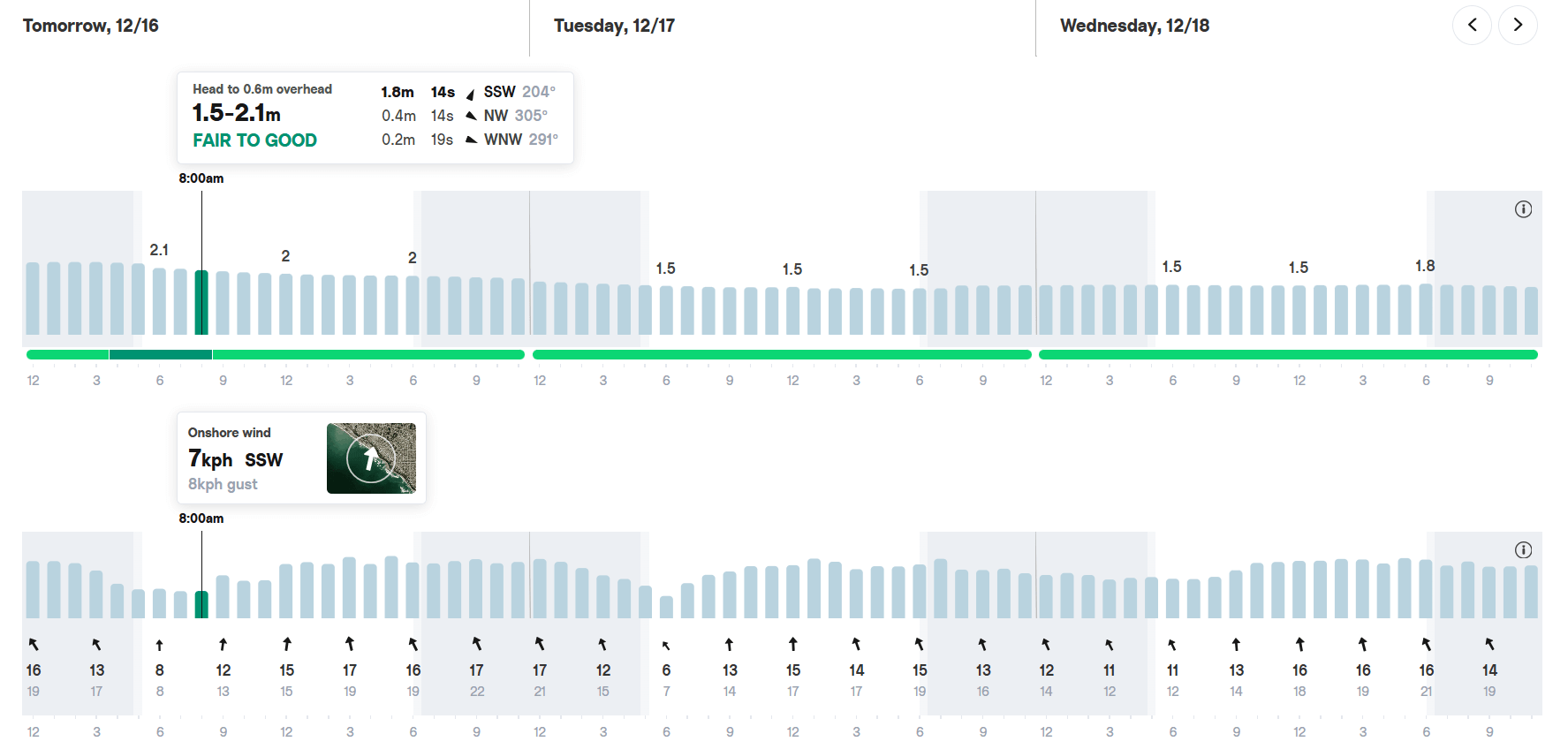Click the SSW 204° swell direction arrow
The width and height of the screenshot is (1568, 749).
coord(470,94)
